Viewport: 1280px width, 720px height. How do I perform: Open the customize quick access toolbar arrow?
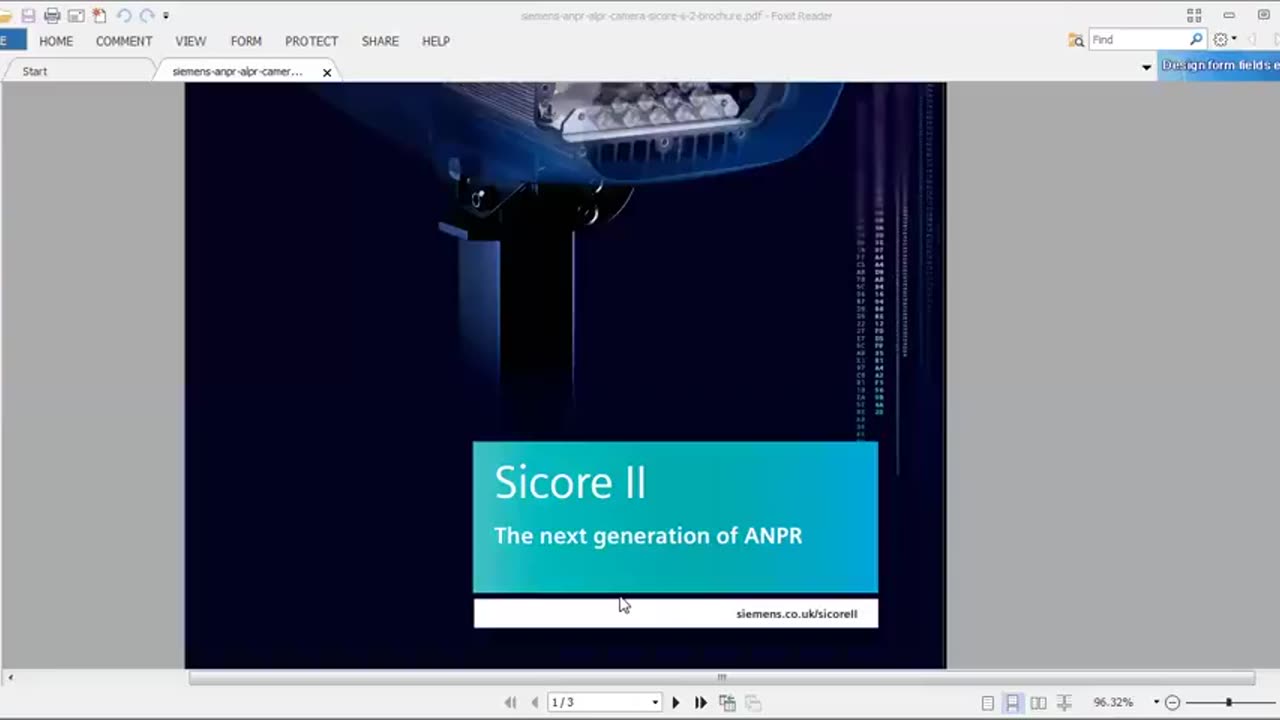point(166,16)
